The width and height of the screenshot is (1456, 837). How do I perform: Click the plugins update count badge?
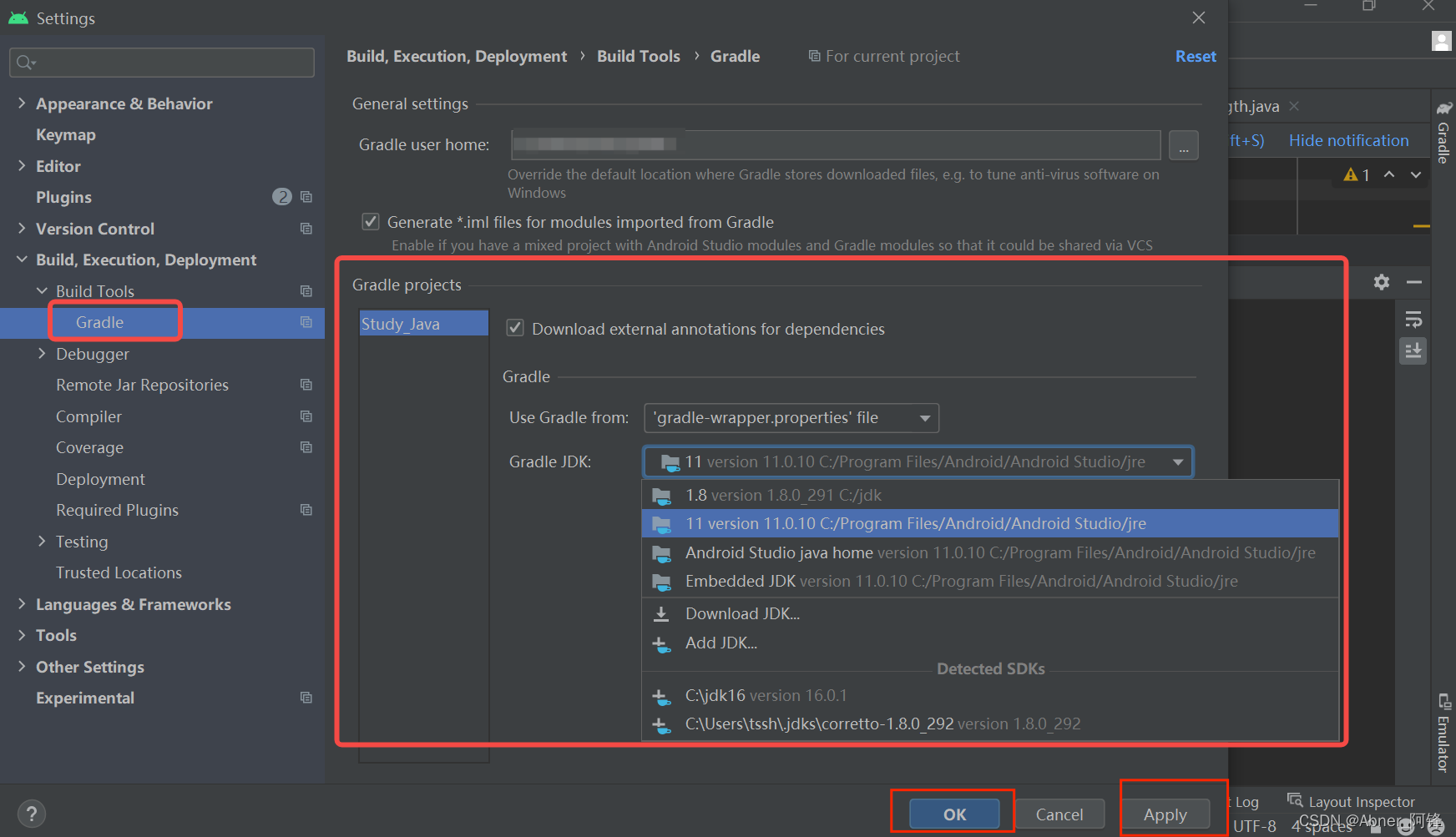coord(282,197)
